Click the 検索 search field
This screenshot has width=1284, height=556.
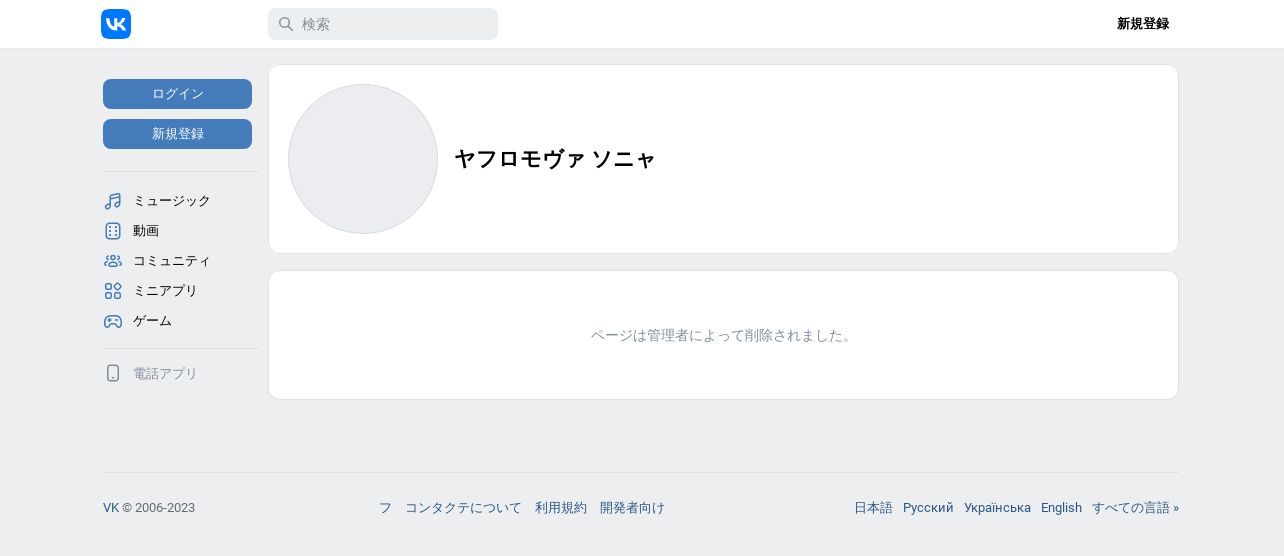point(383,24)
